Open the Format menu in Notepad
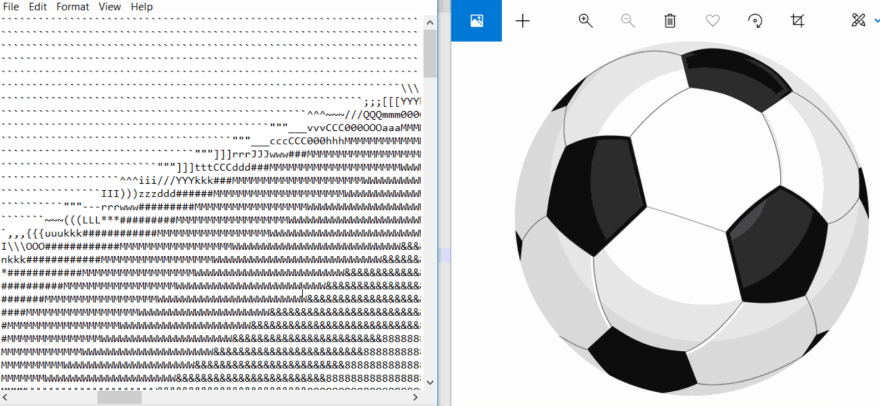880x406 pixels. coord(72,7)
